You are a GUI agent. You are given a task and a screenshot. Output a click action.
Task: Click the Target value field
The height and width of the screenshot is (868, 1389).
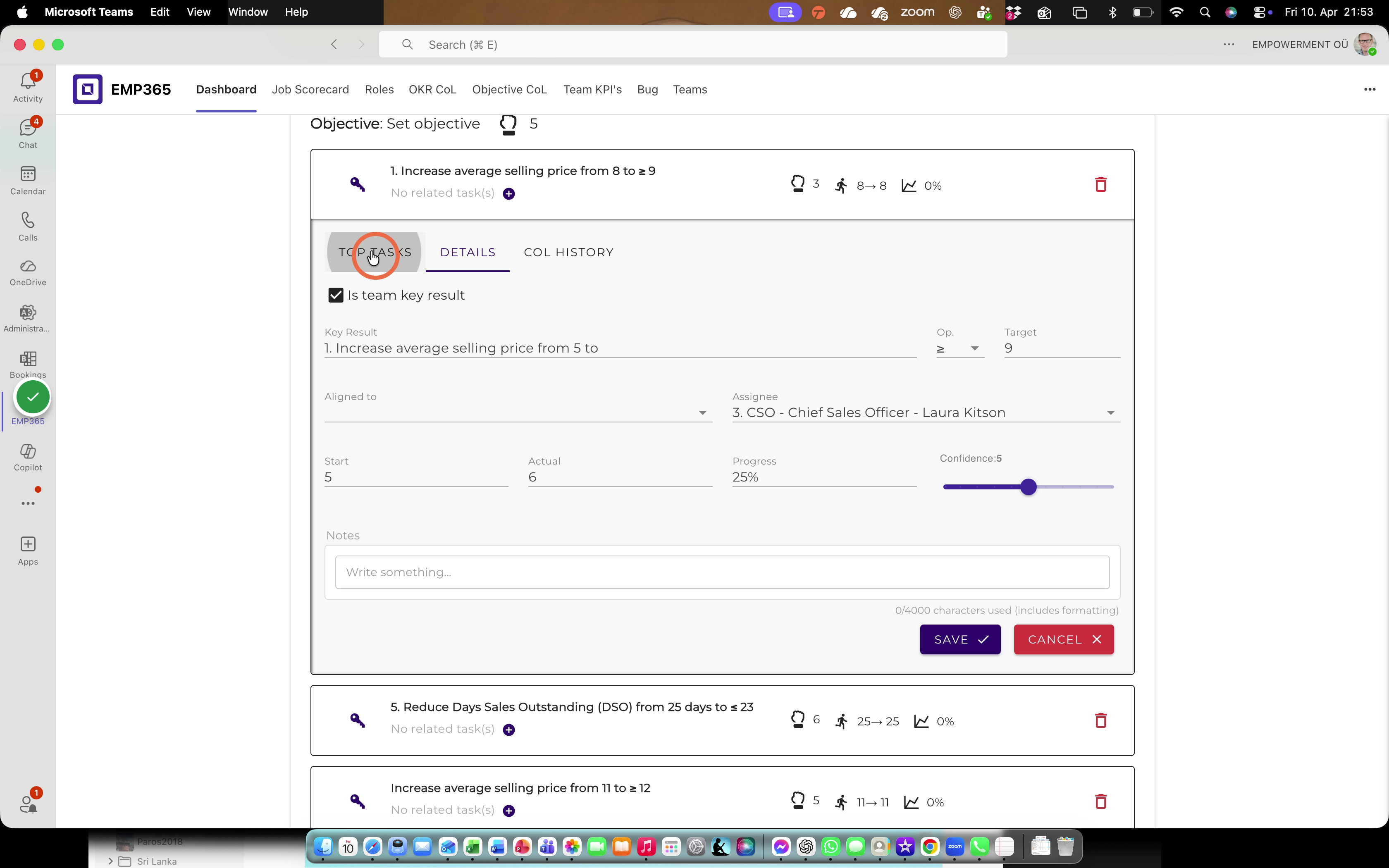click(x=1062, y=348)
